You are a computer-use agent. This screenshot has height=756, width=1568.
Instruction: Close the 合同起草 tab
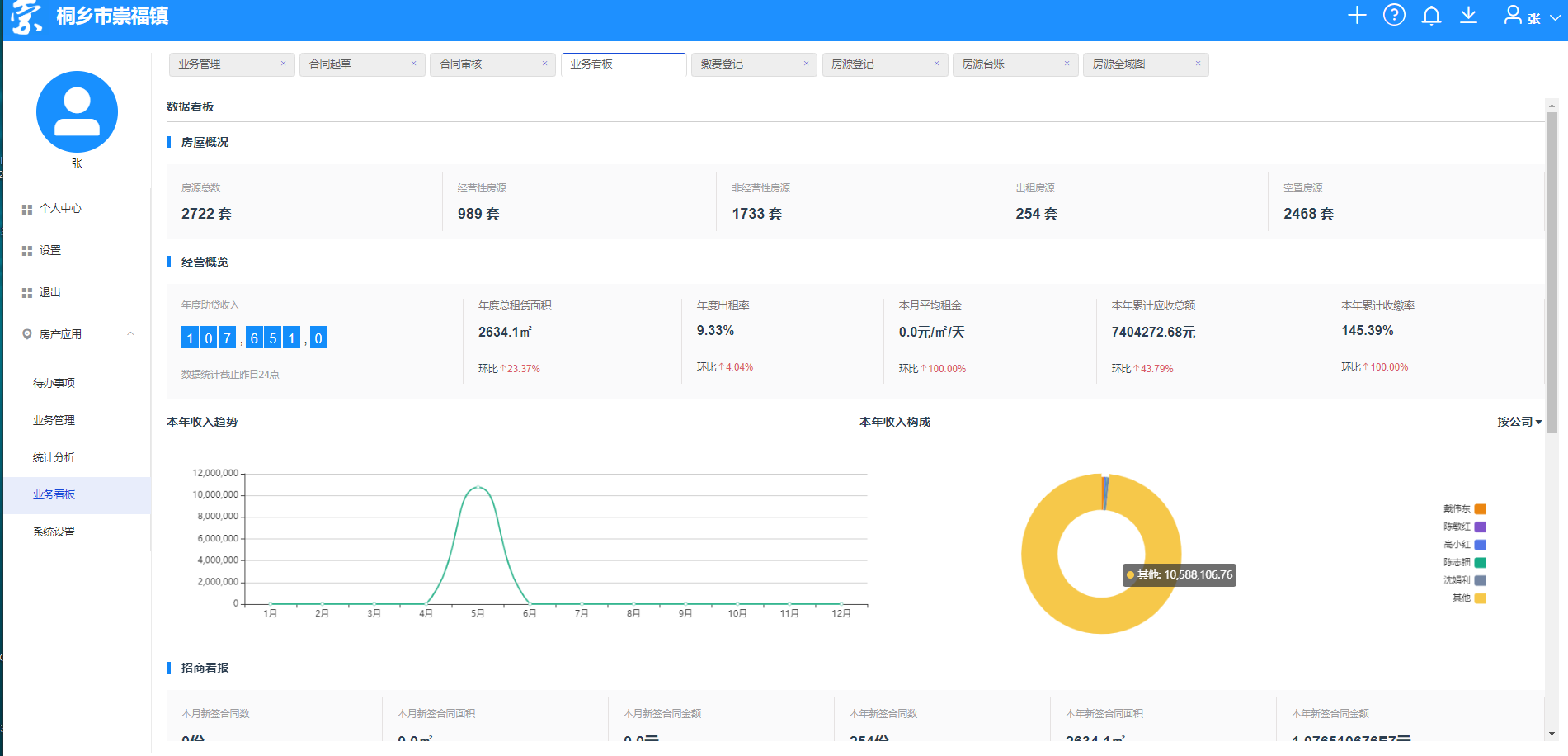tap(413, 64)
